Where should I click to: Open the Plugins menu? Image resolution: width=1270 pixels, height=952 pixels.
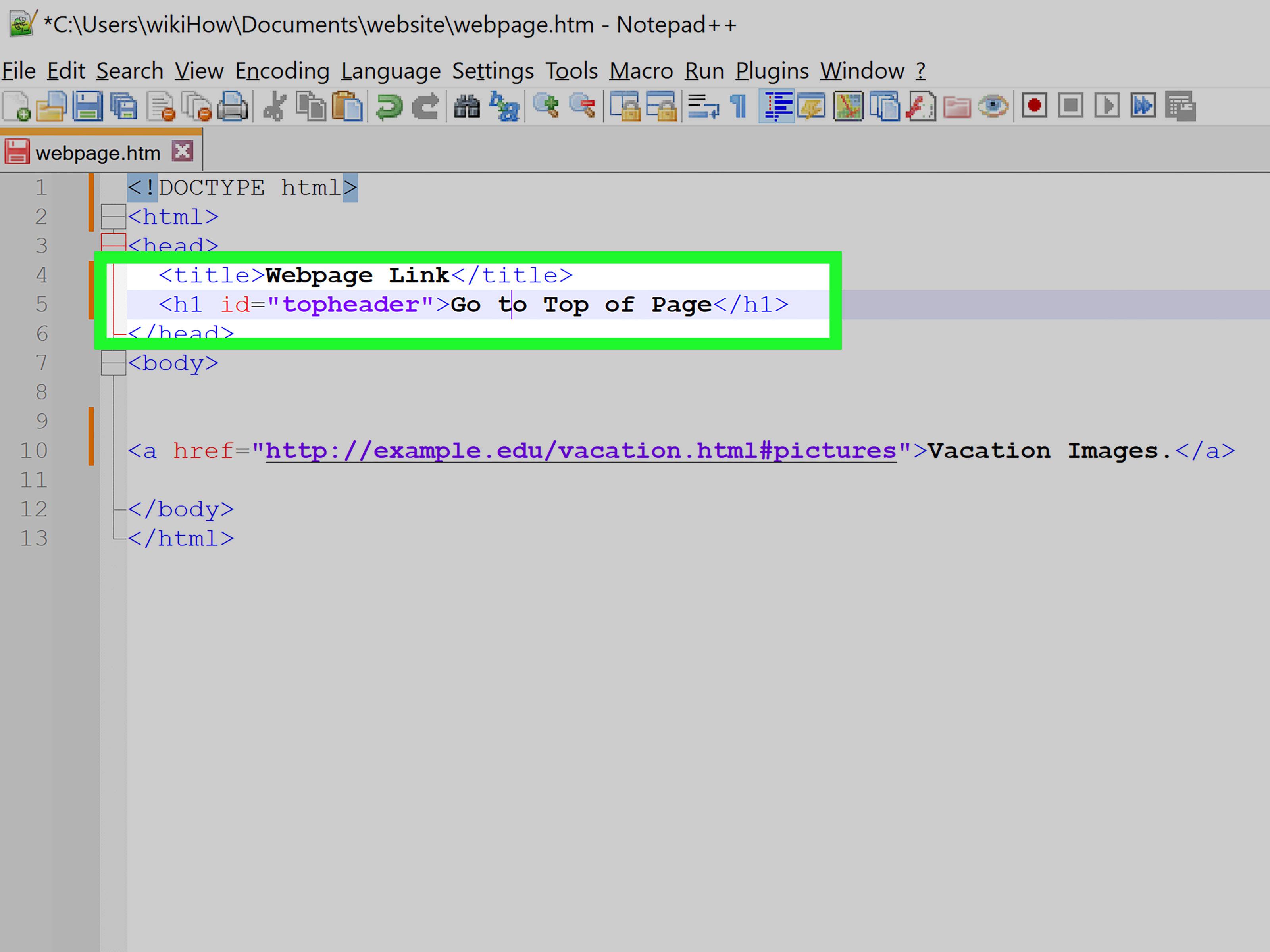(772, 71)
